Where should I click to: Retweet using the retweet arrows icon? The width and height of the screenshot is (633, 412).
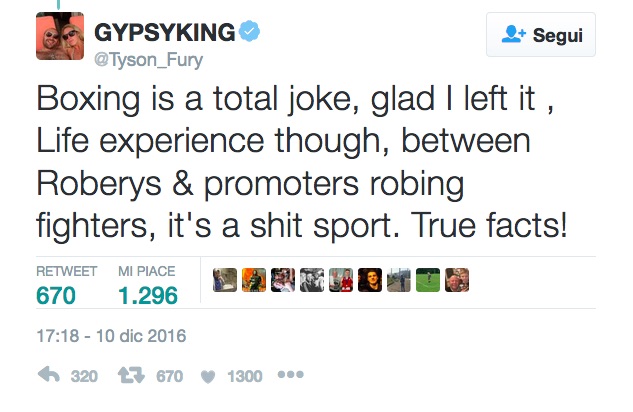[x=132, y=376]
